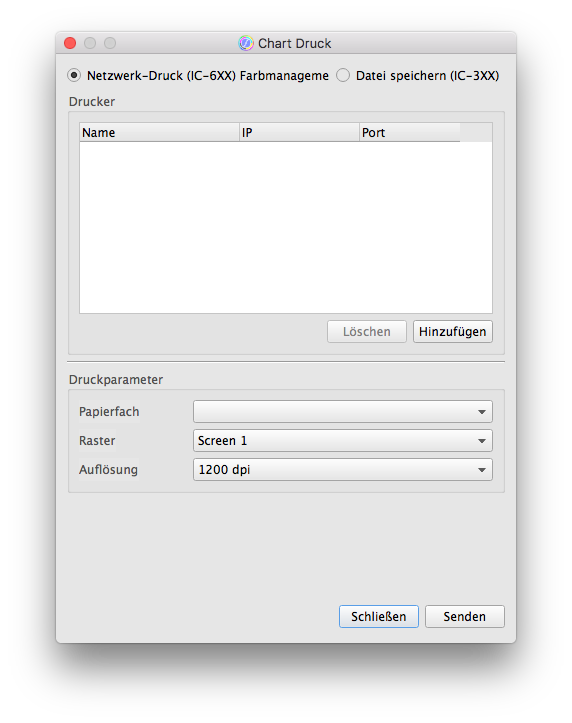Image resolution: width=572 pixels, height=723 pixels.
Task: Click the Senden button
Action: [x=465, y=616]
